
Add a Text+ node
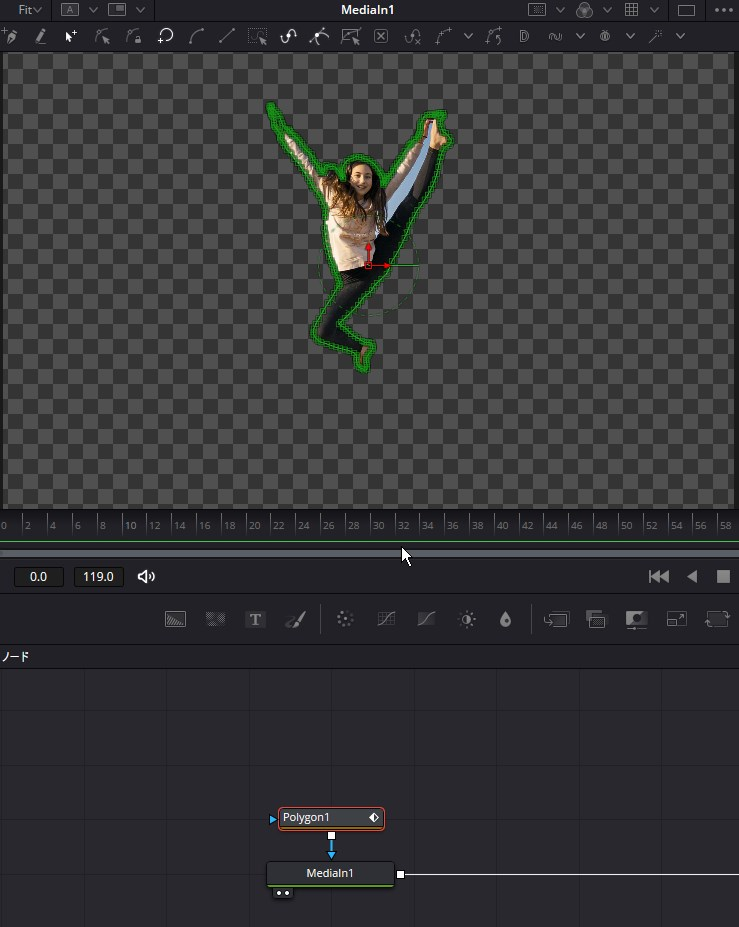point(255,619)
